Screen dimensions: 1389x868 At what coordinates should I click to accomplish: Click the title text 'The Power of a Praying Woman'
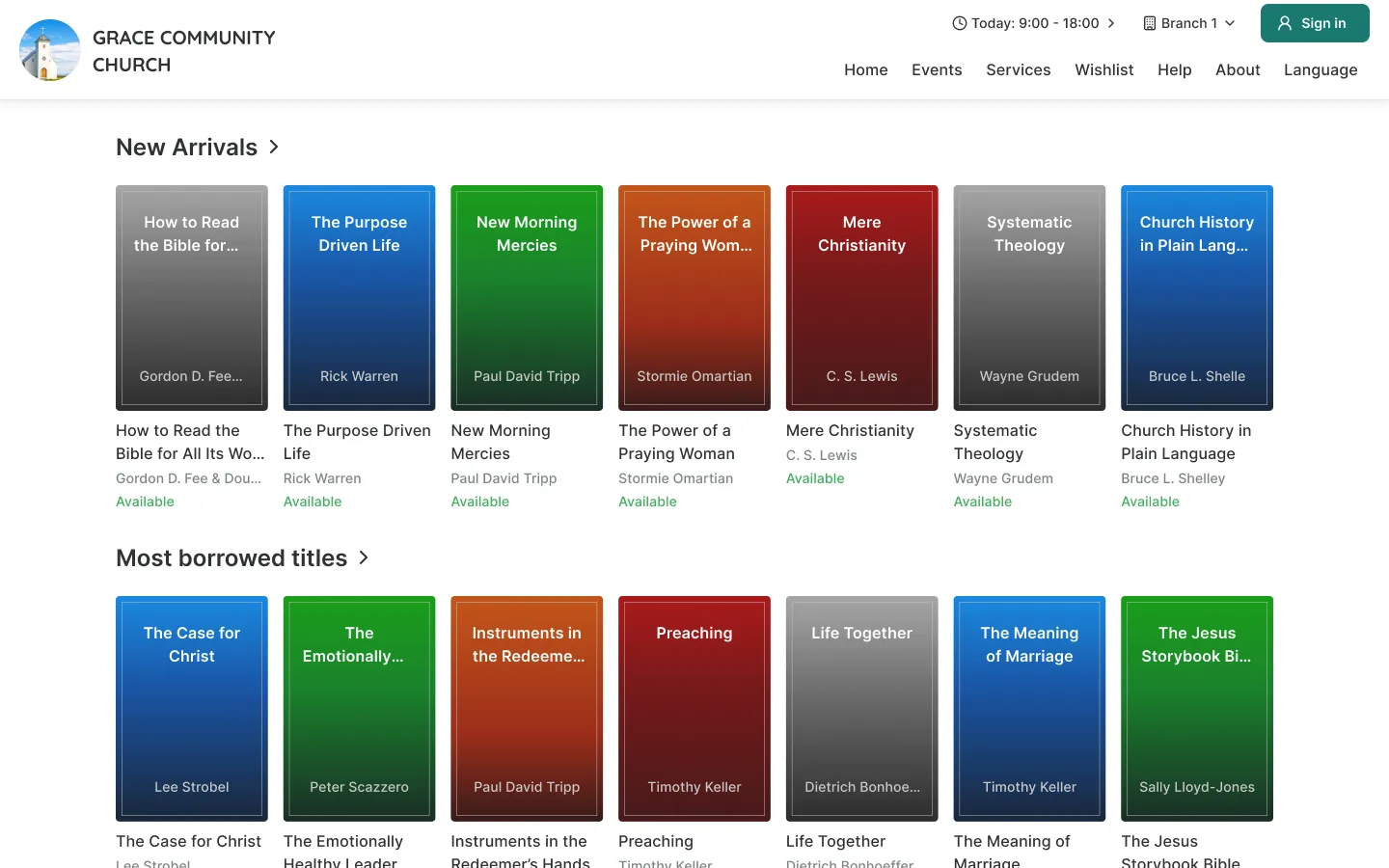[676, 442]
